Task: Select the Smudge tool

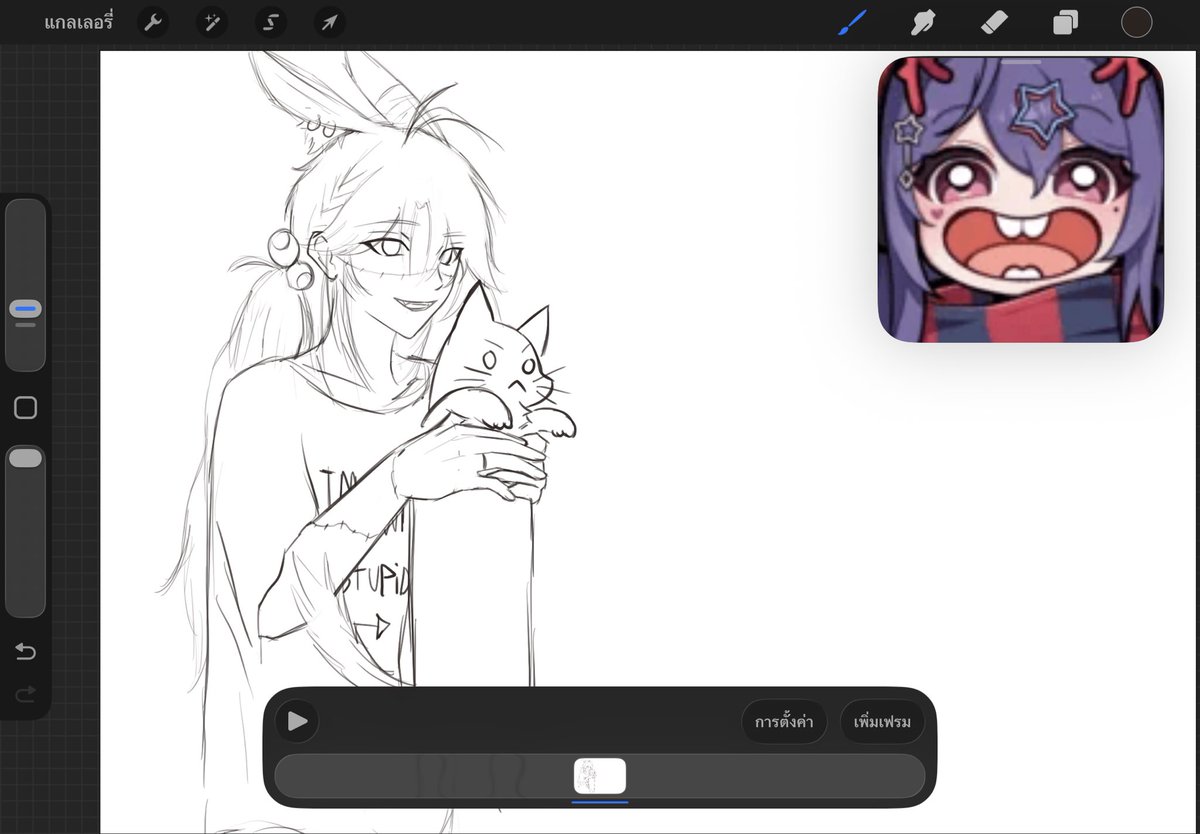Action: [922, 22]
